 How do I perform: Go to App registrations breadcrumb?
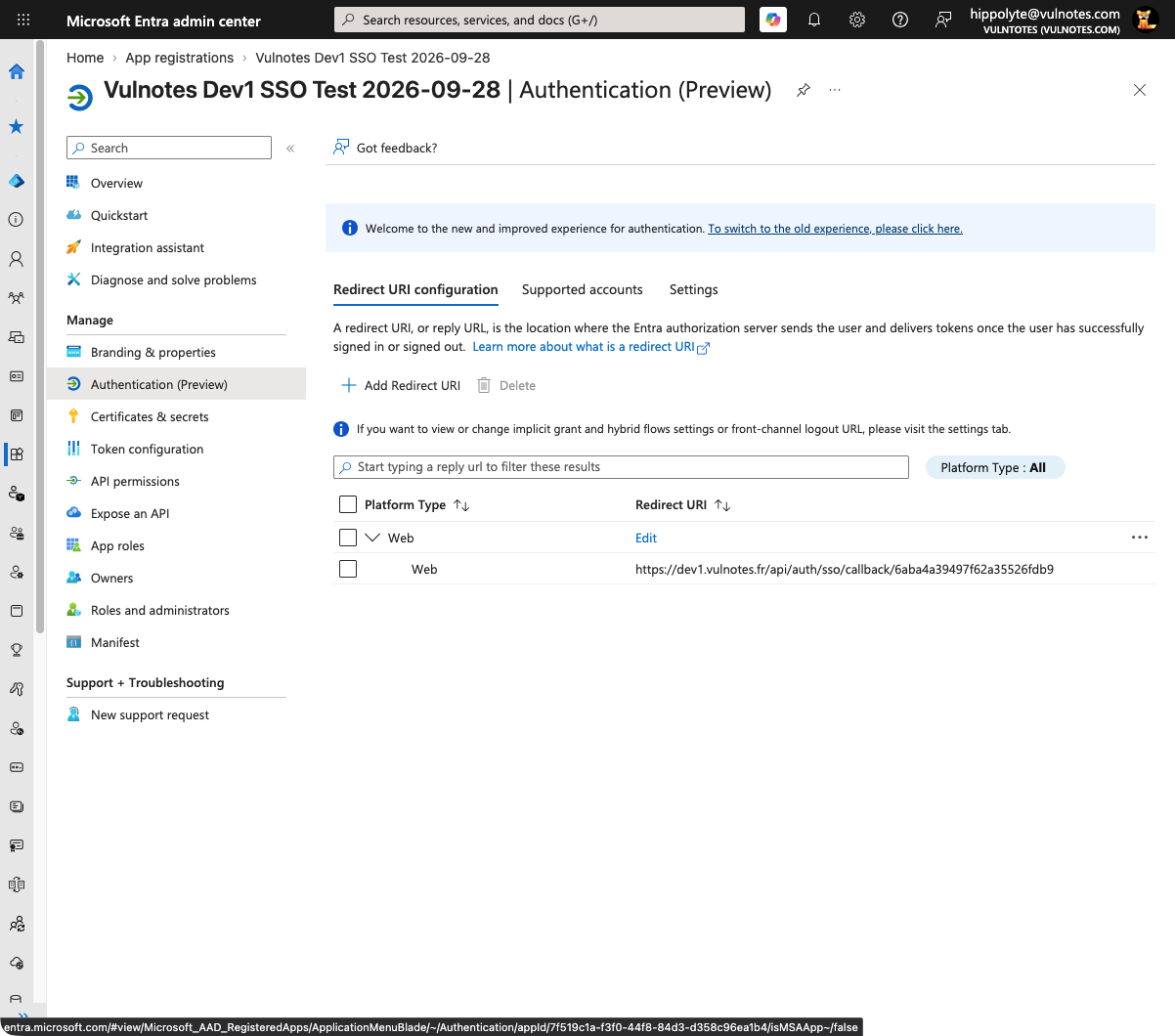(x=180, y=58)
